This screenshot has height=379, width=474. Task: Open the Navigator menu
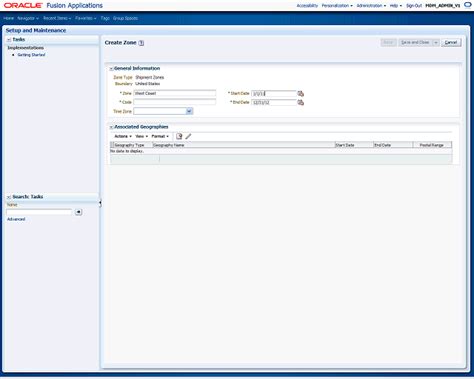pos(28,18)
